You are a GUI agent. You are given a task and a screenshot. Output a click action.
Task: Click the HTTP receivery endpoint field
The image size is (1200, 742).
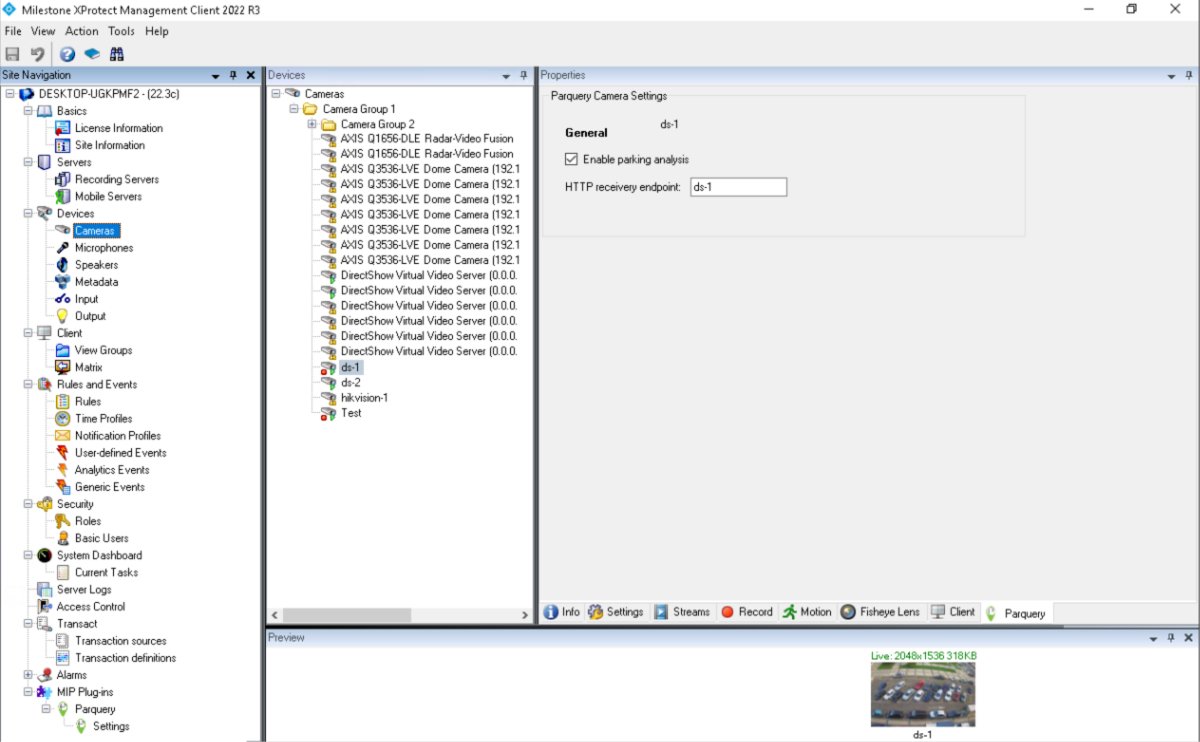click(x=738, y=187)
